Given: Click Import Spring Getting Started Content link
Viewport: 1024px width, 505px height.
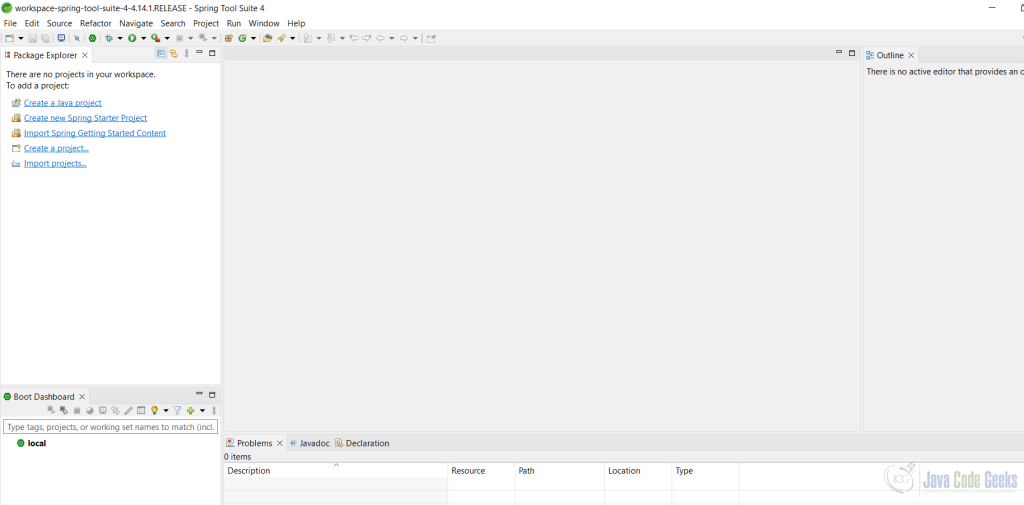Looking at the screenshot, I should click(x=95, y=133).
